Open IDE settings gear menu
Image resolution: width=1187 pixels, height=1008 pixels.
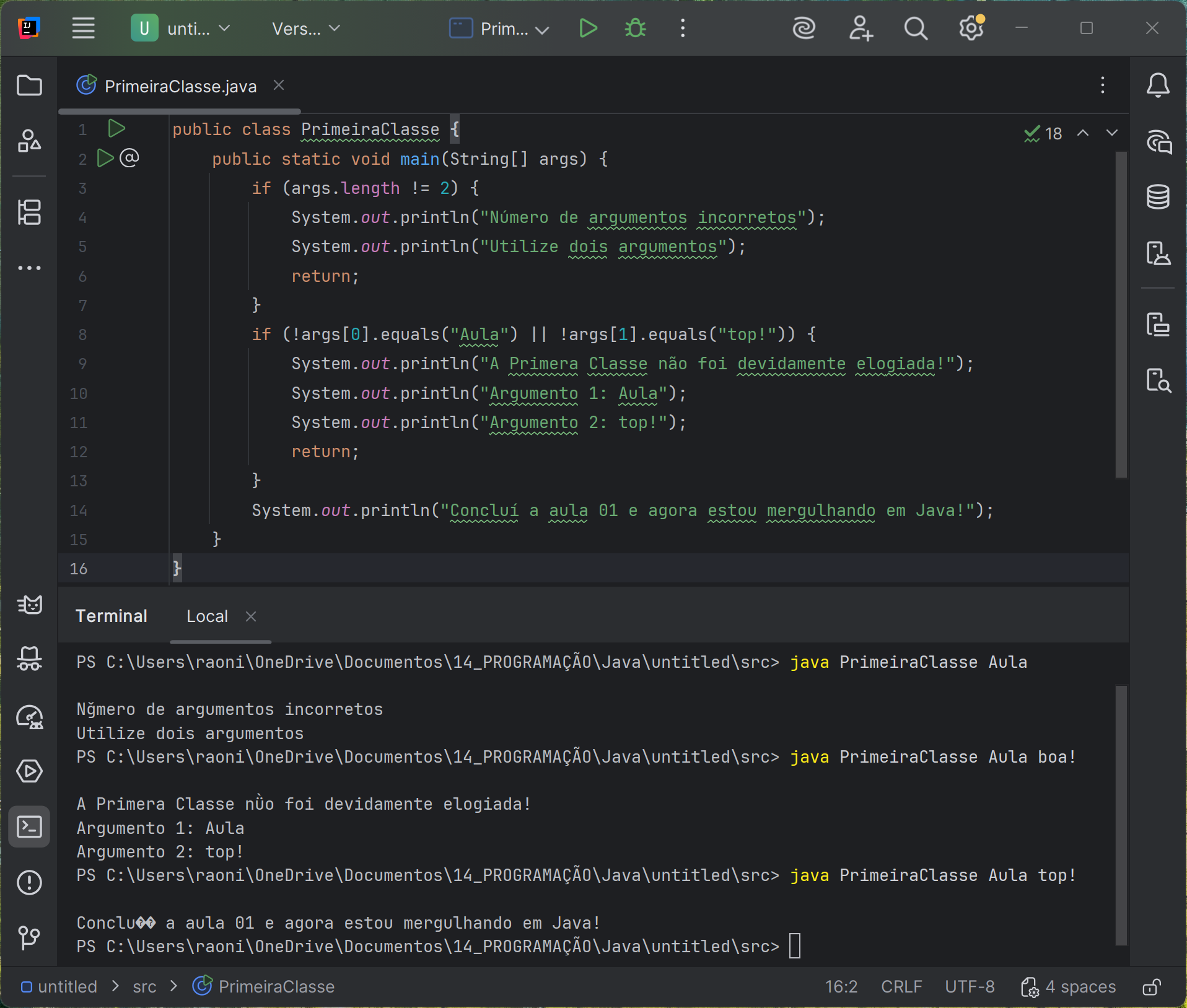[x=971, y=28]
